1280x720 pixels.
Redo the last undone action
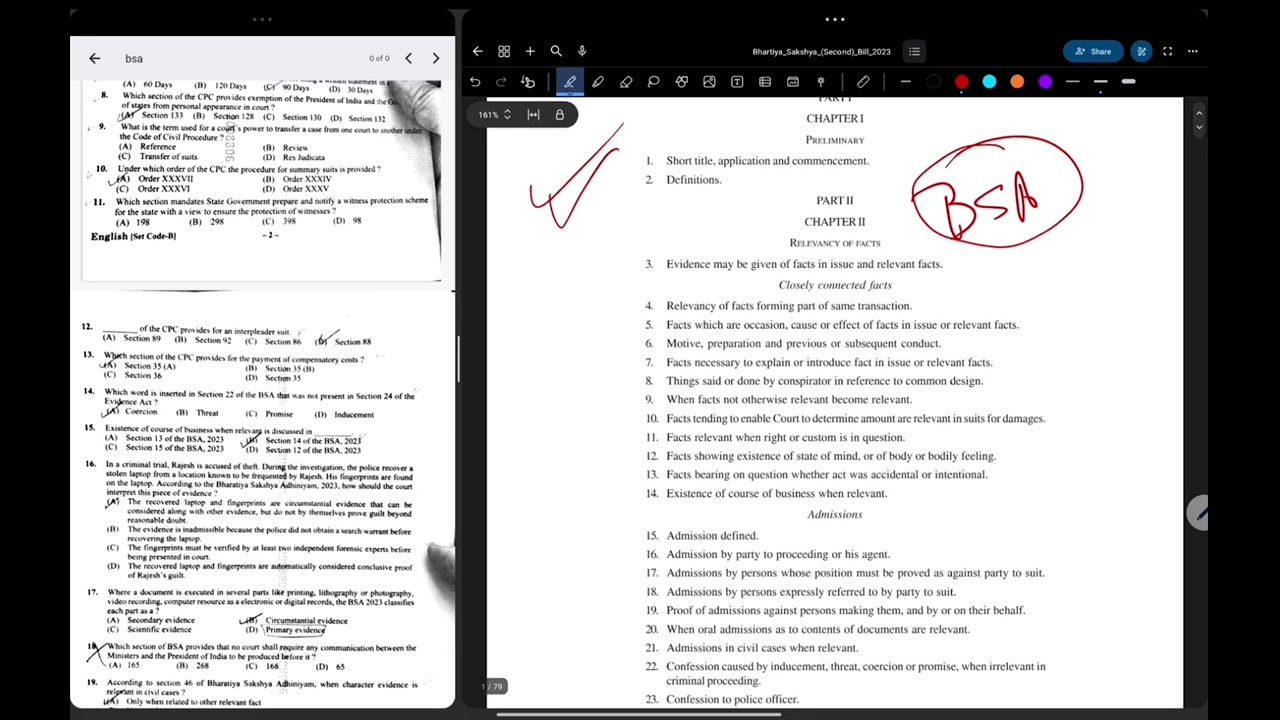pyautogui.click(x=501, y=82)
